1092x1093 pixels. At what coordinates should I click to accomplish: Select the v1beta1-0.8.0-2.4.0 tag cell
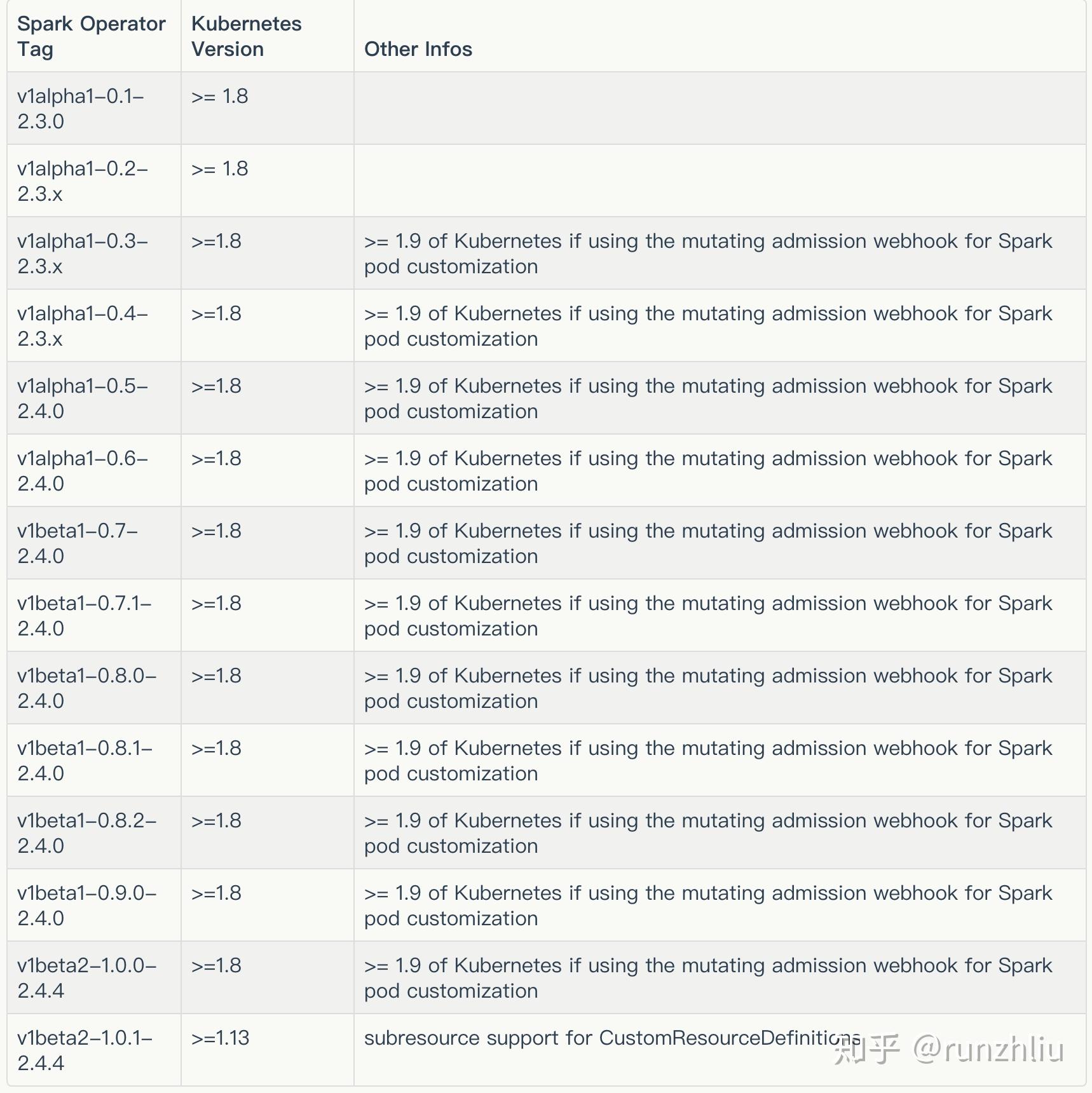(86, 688)
